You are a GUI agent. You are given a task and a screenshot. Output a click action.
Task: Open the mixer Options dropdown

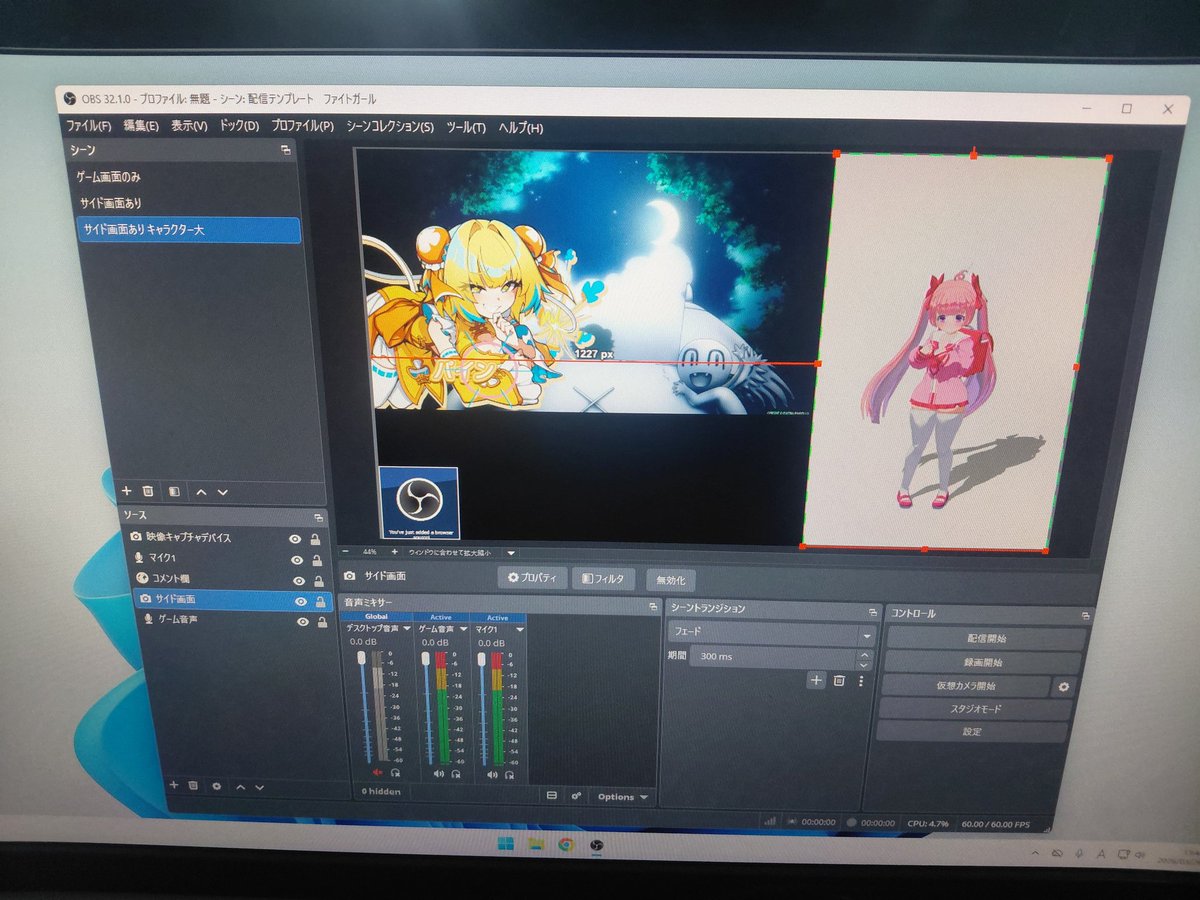tap(621, 797)
